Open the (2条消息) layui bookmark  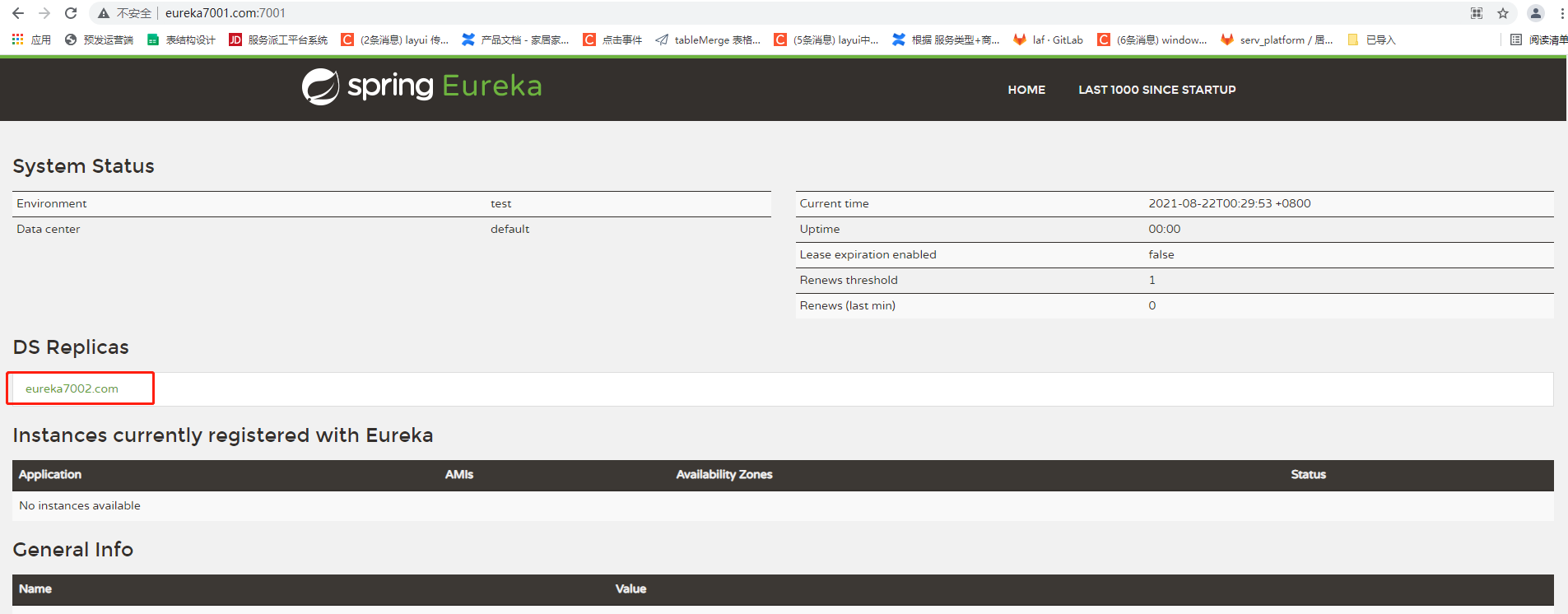pos(395,40)
